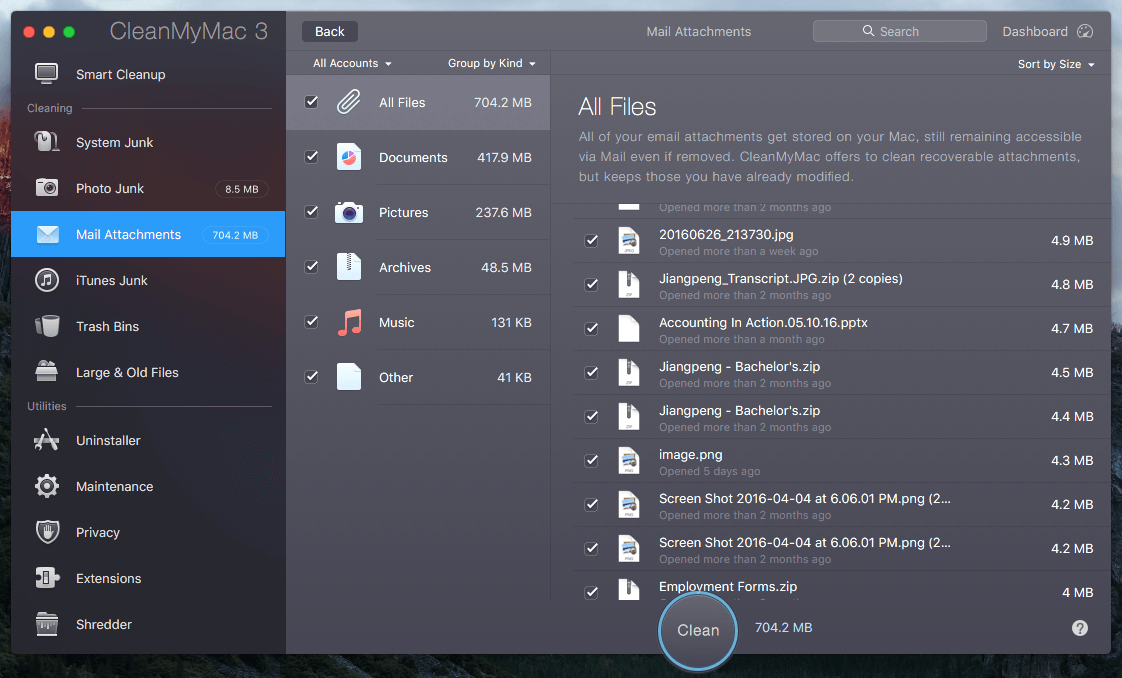Click the round Clean button

[698, 630]
